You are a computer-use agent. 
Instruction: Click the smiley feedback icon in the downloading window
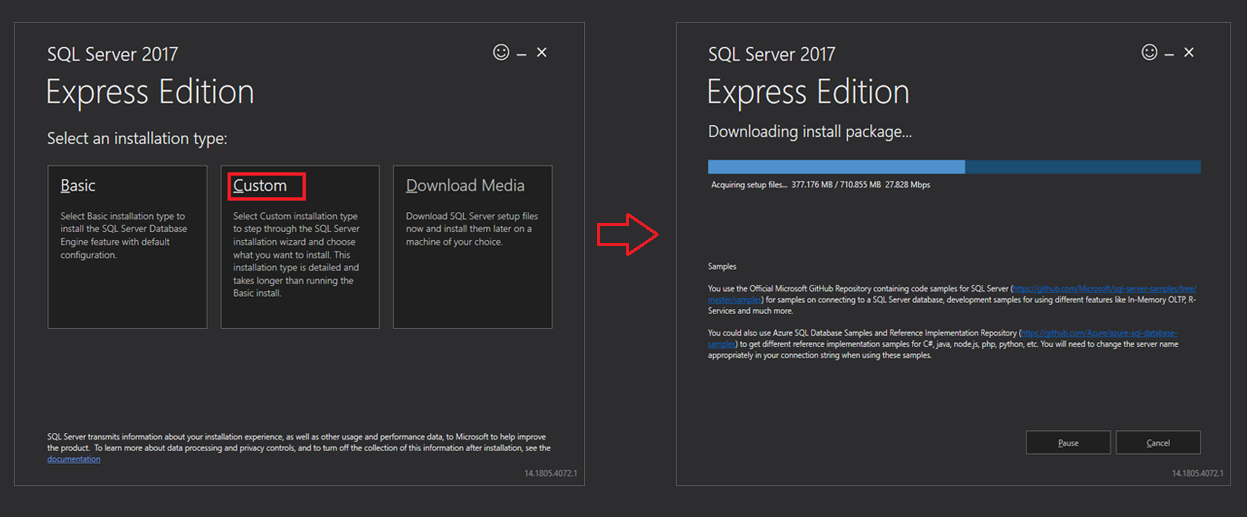coord(1149,52)
